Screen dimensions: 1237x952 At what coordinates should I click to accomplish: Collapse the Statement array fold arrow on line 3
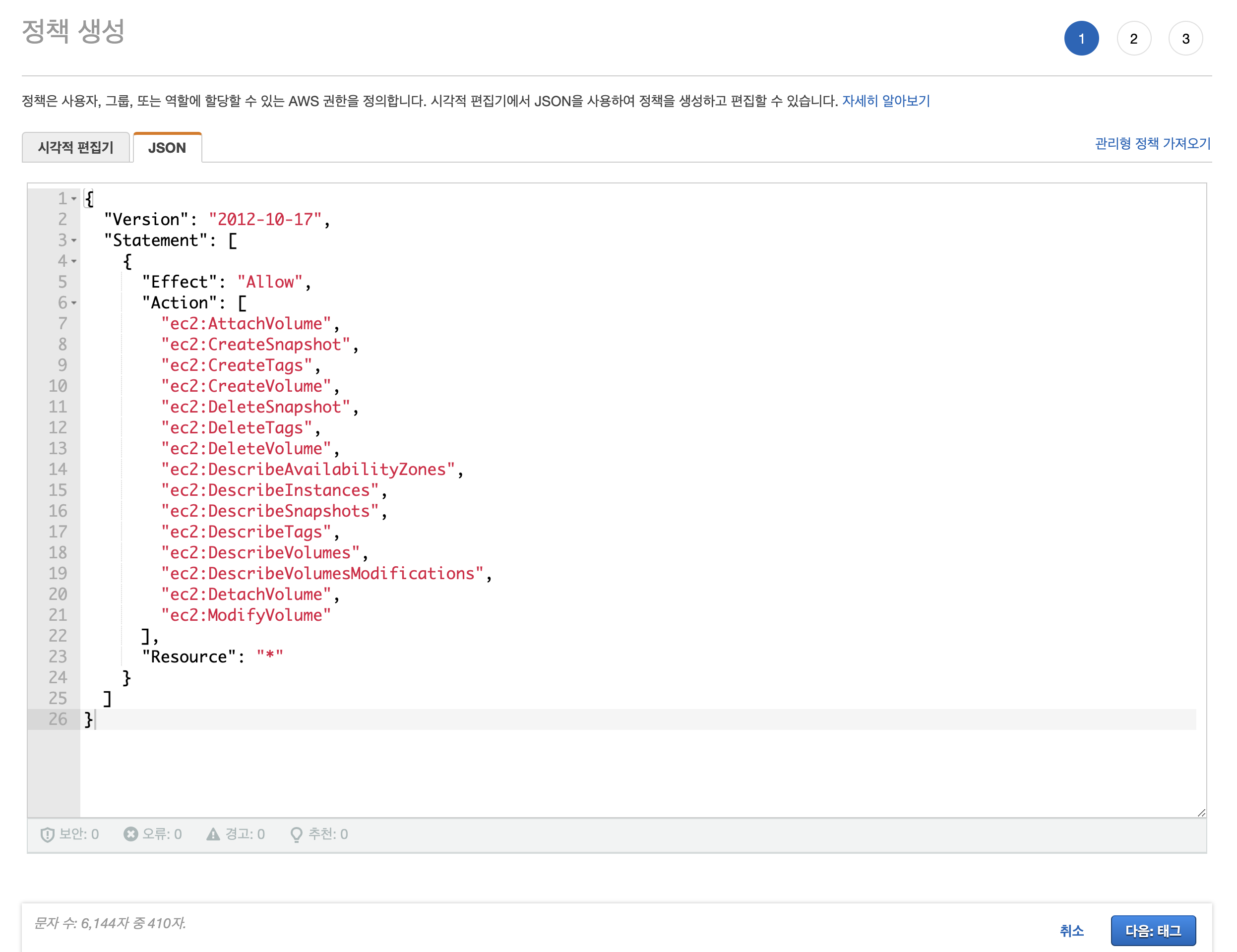coord(74,240)
